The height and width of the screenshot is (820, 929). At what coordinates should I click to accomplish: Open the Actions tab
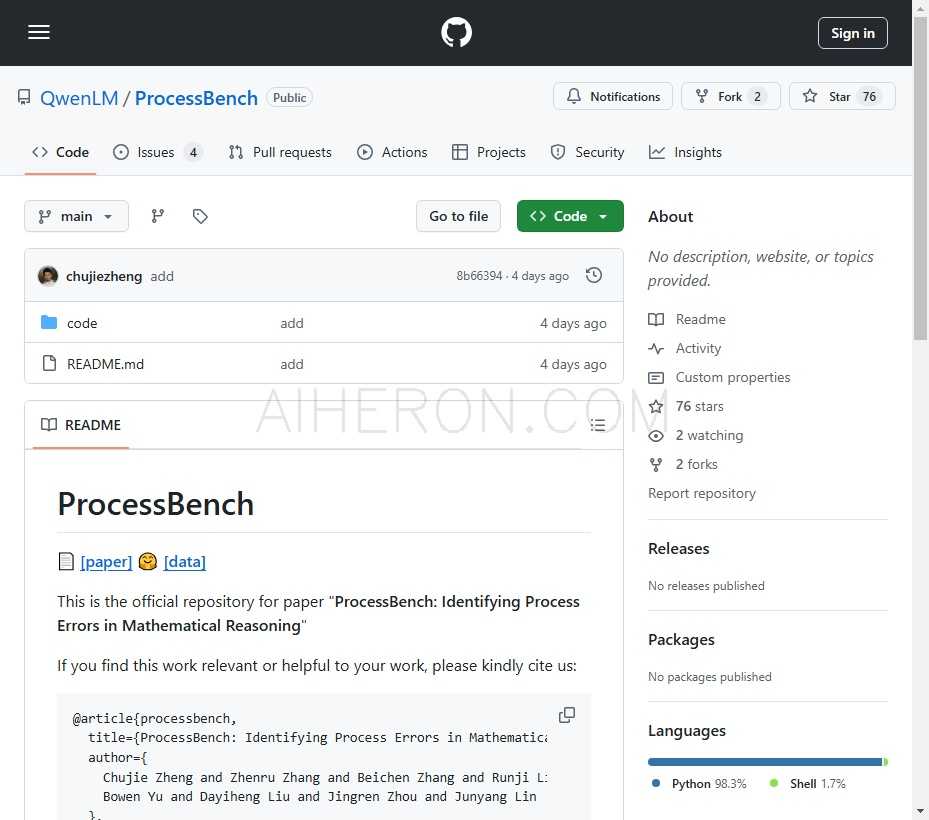click(x=392, y=152)
